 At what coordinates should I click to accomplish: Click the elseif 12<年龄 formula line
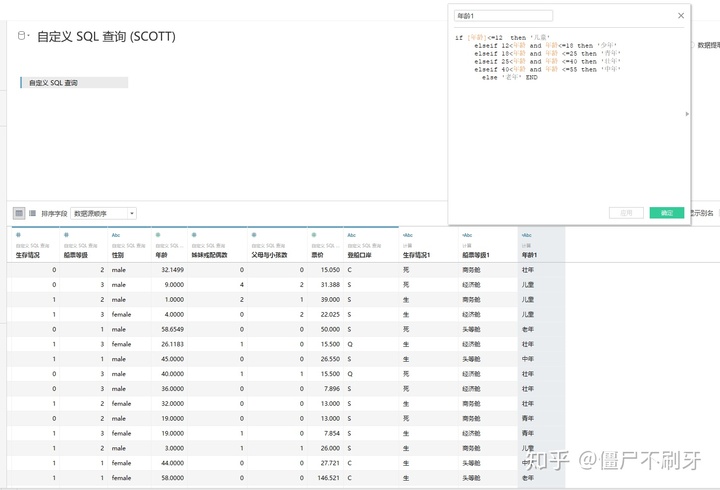point(546,45)
